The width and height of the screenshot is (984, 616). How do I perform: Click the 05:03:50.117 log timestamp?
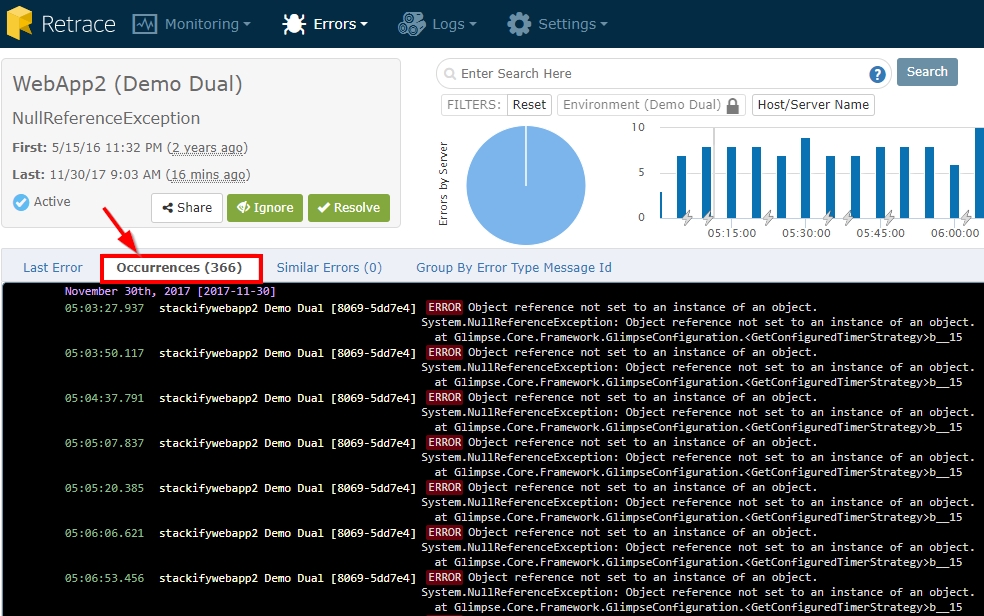[104, 353]
